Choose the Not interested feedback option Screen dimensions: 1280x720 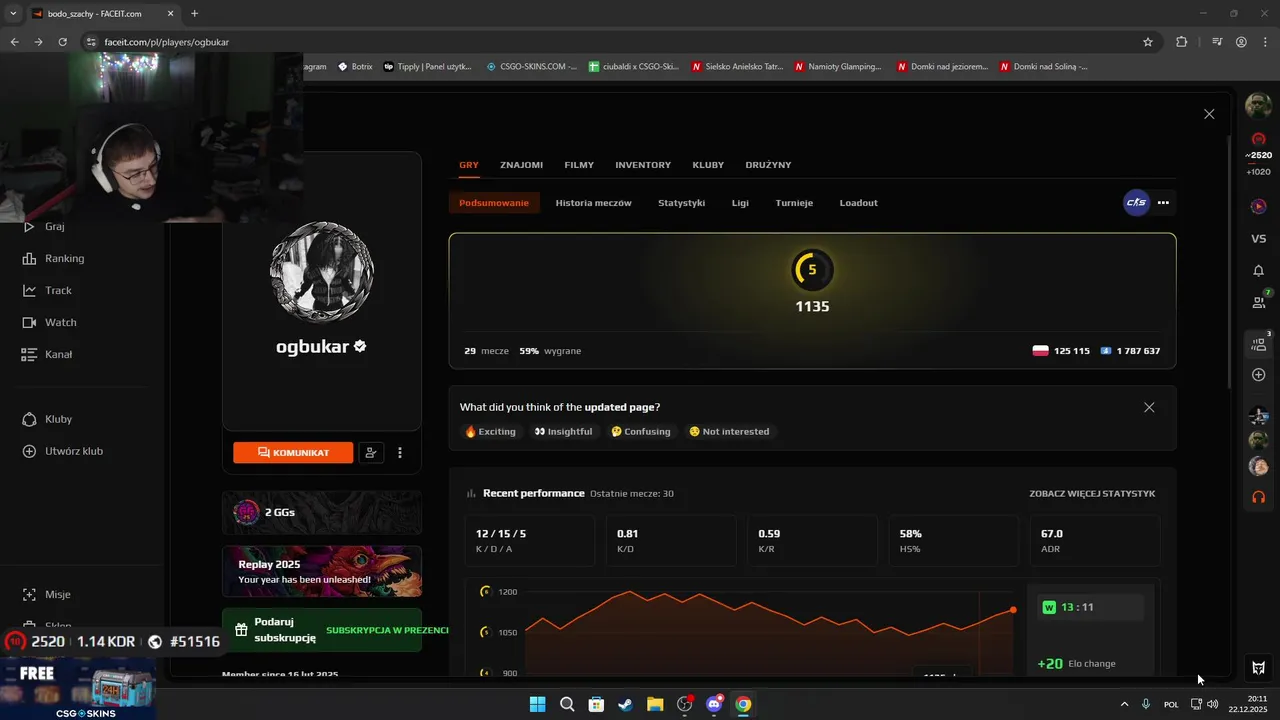point(729,432)
